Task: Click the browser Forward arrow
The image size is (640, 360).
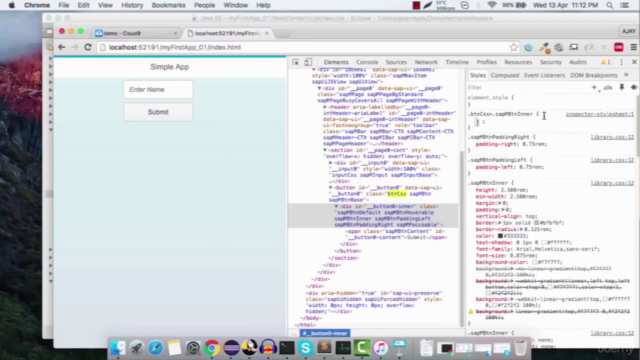Action: (75, 47)
